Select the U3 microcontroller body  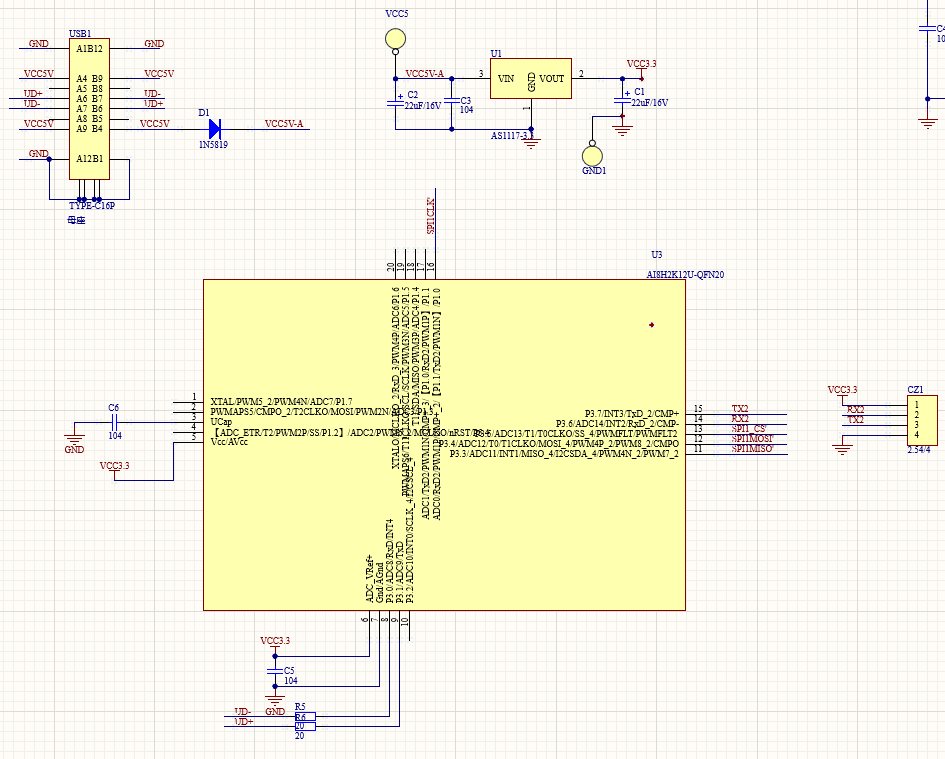444,445
